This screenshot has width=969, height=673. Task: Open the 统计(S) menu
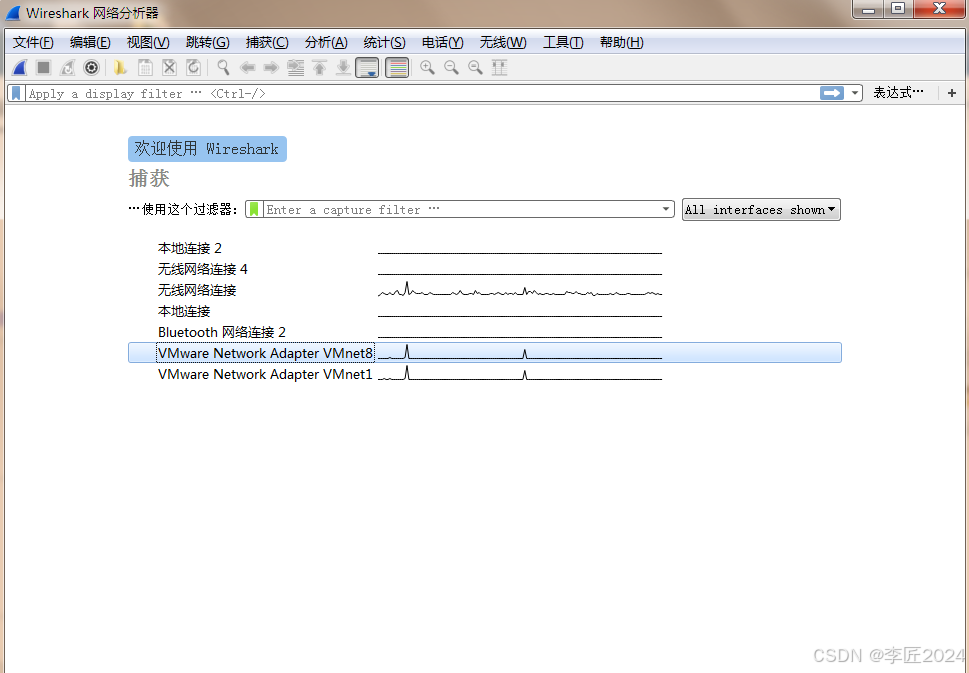[x=384, y=42]
